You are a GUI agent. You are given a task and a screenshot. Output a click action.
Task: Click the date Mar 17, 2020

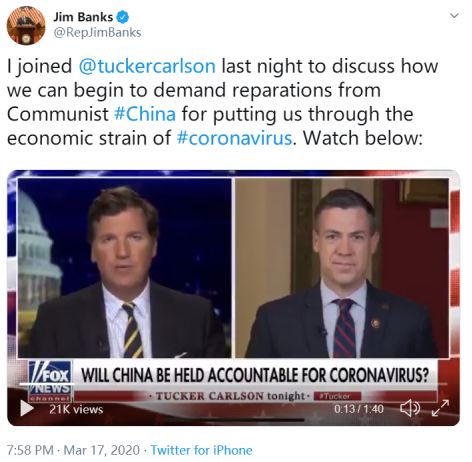pos(101,450)
